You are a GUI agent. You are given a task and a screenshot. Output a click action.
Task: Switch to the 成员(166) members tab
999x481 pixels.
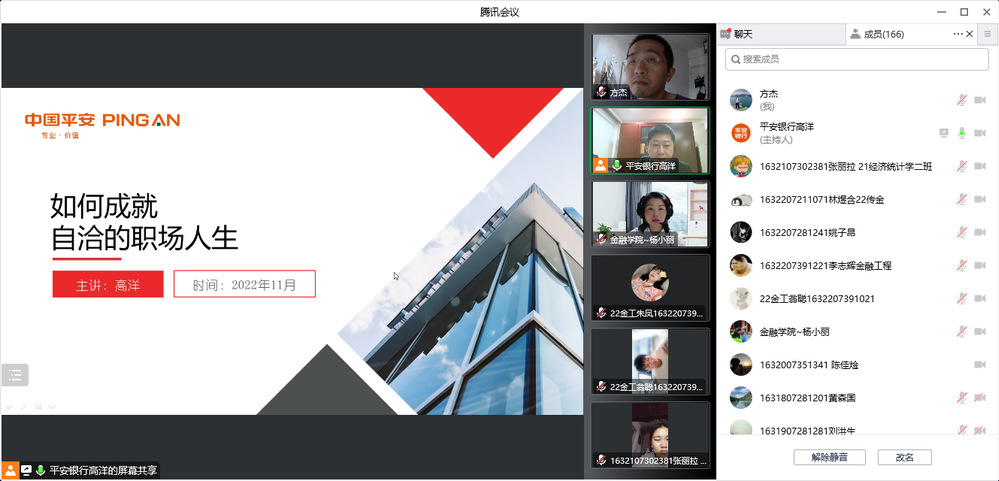pos(884,34)
